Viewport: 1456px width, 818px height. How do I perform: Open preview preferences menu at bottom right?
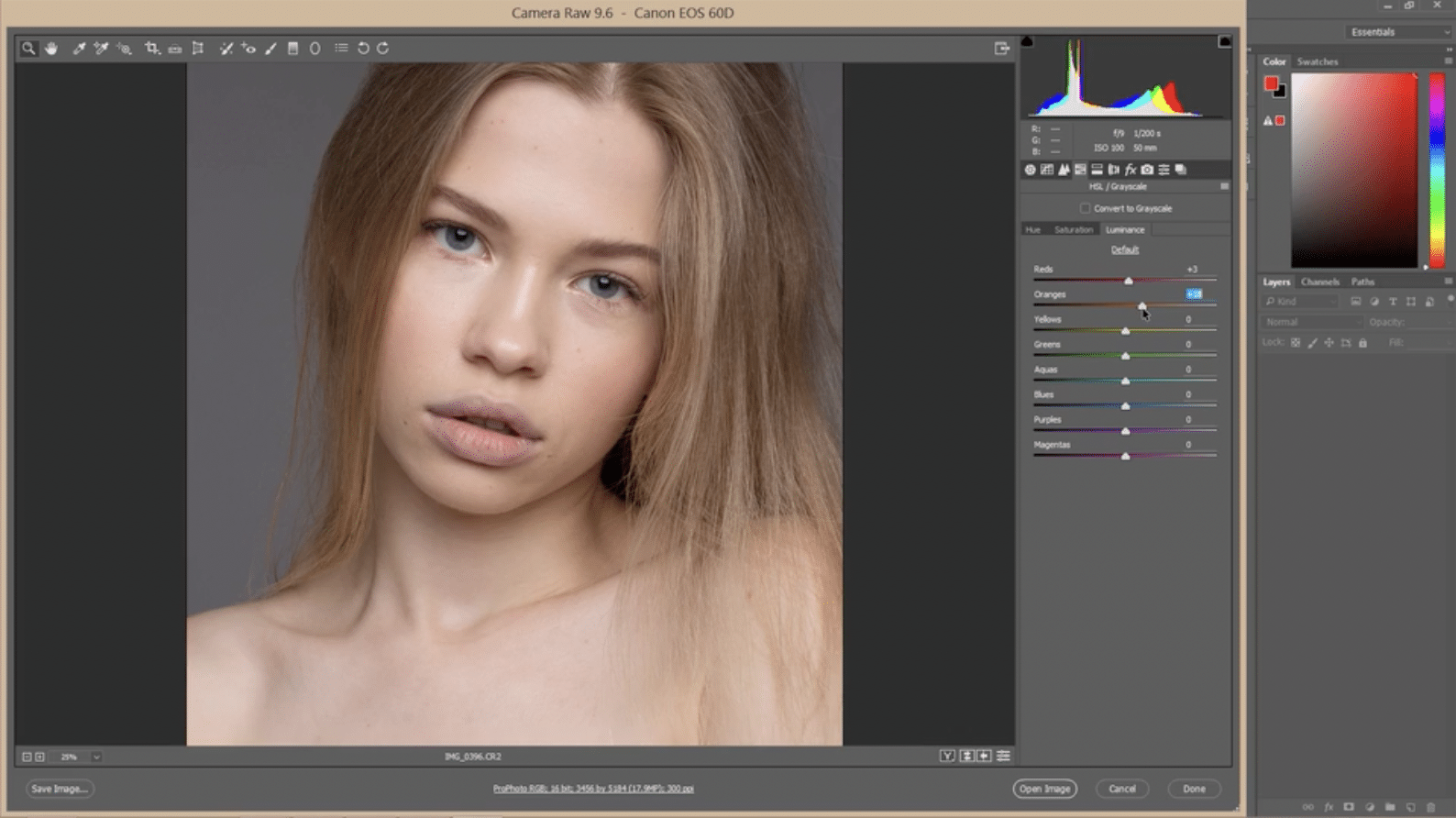[1003, 756]
